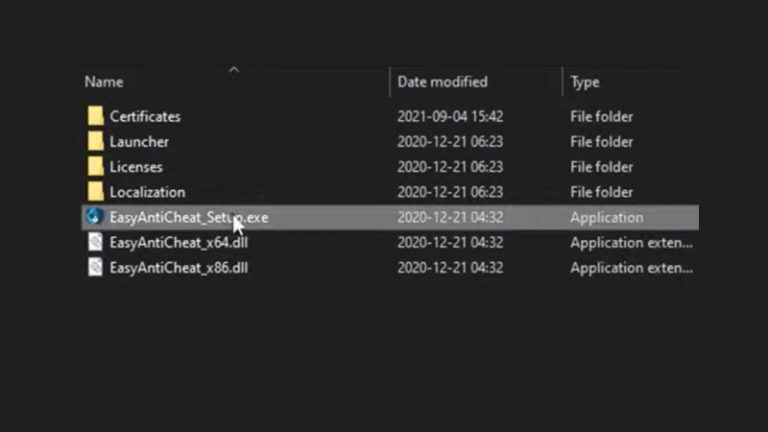Viewport: 768px width, 432px height.
Task: Sort by the Date modified column header
Action: click(x=442, y=82)
